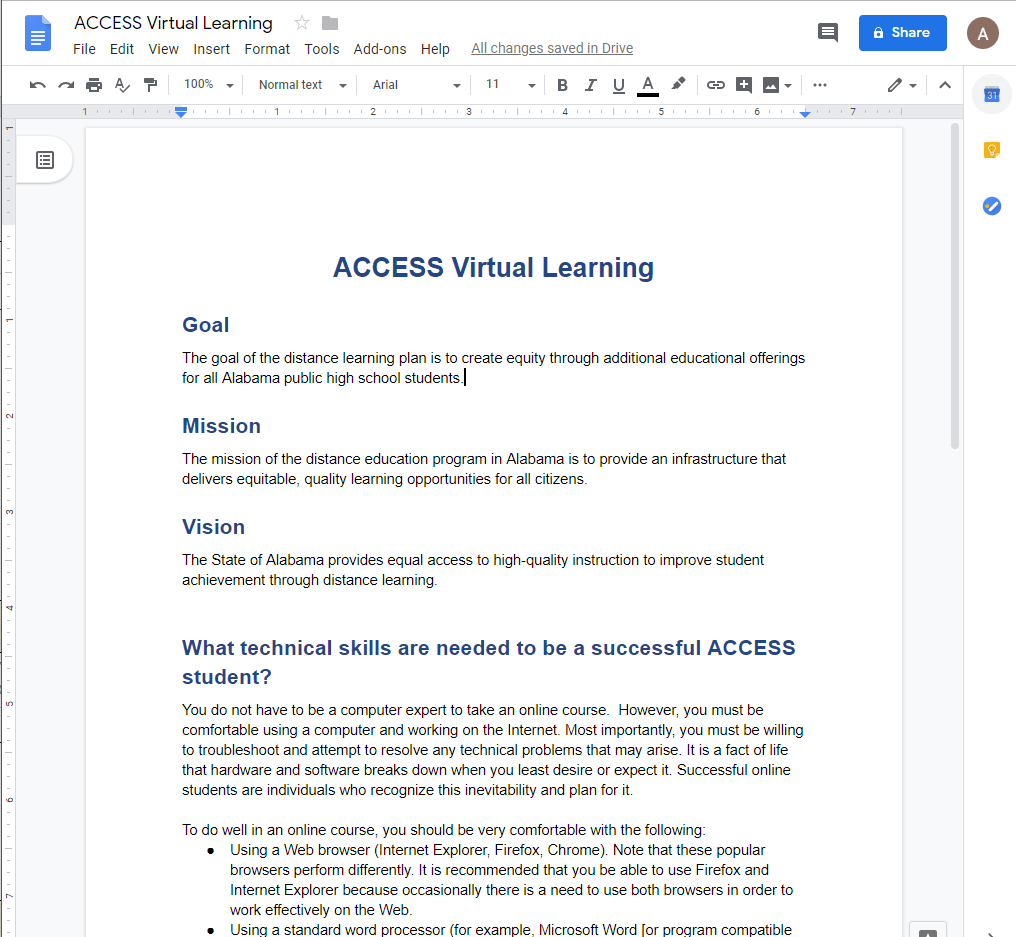Show document outline icon
This screenshot has width=1016, height=937.
[45, 160]
